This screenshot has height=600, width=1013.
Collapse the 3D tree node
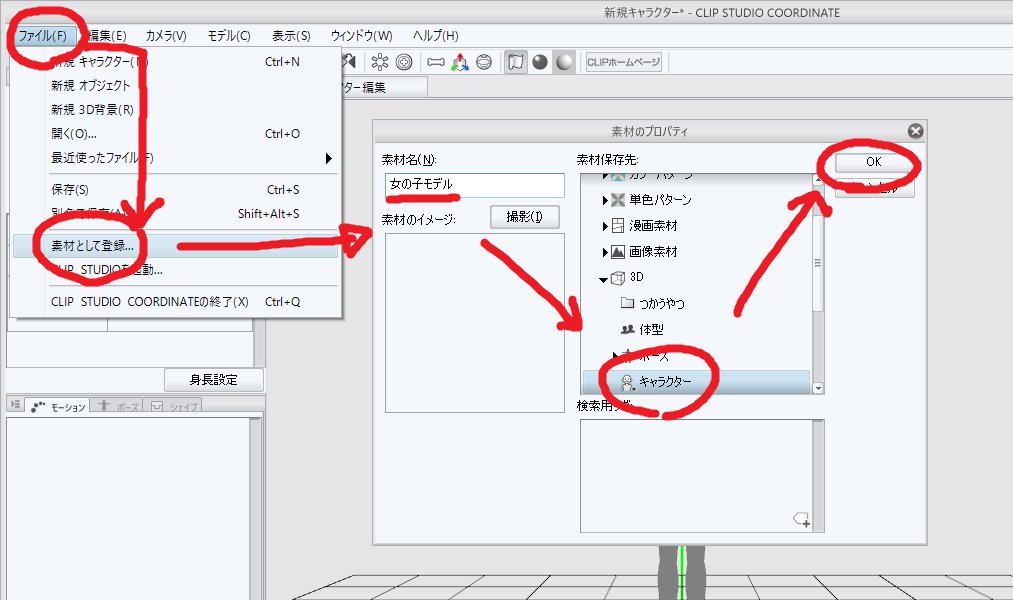point(603,279)
